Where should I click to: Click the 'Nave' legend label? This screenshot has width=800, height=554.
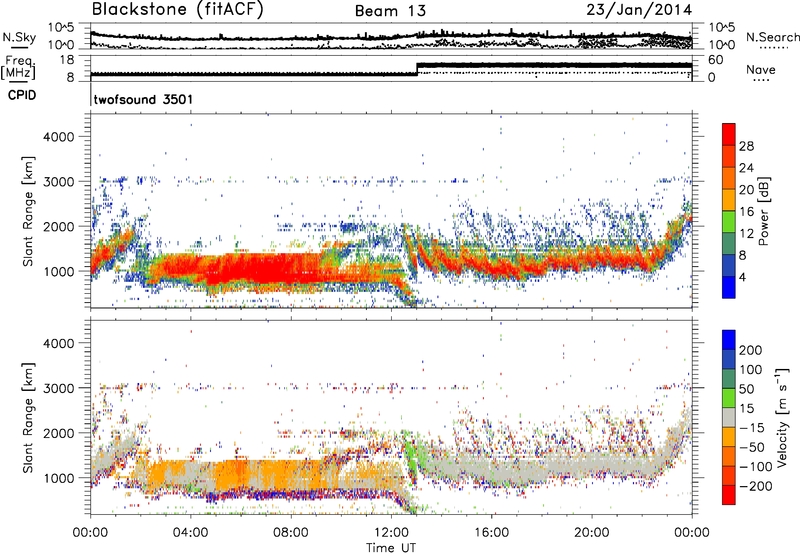click(761, 70)
